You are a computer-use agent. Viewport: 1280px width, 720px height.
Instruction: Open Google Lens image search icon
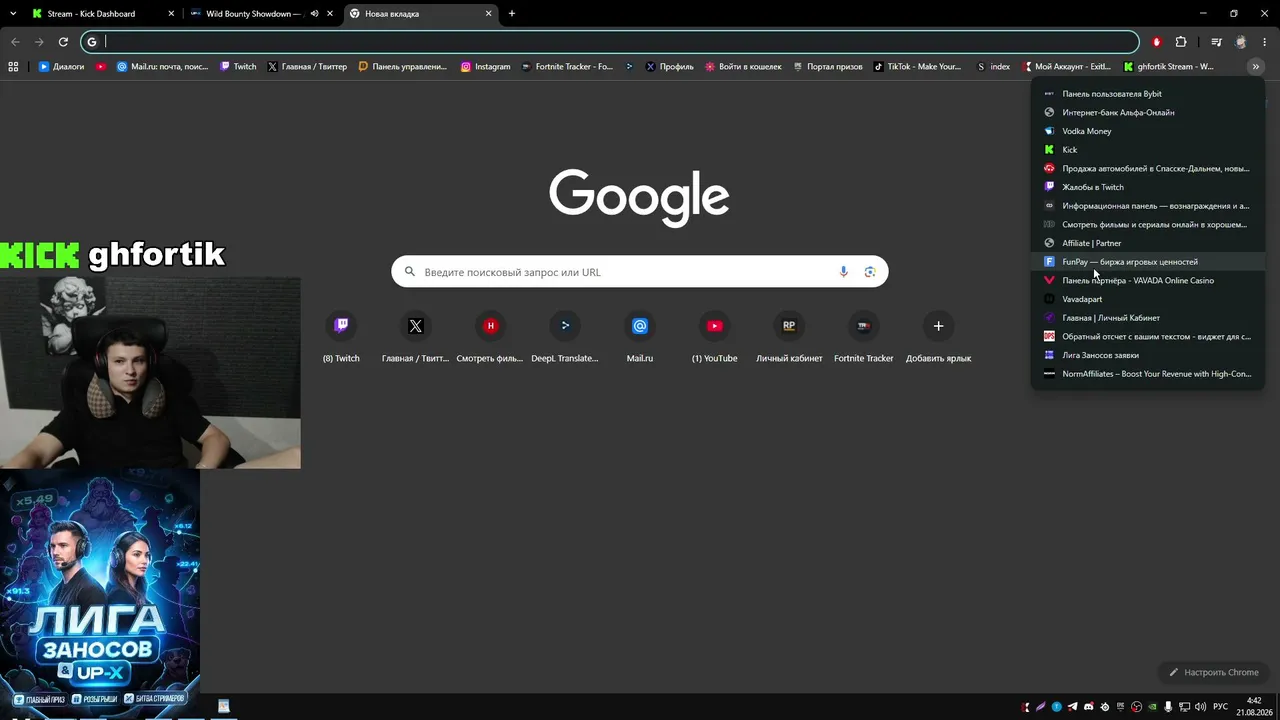[x=870, y=272]
